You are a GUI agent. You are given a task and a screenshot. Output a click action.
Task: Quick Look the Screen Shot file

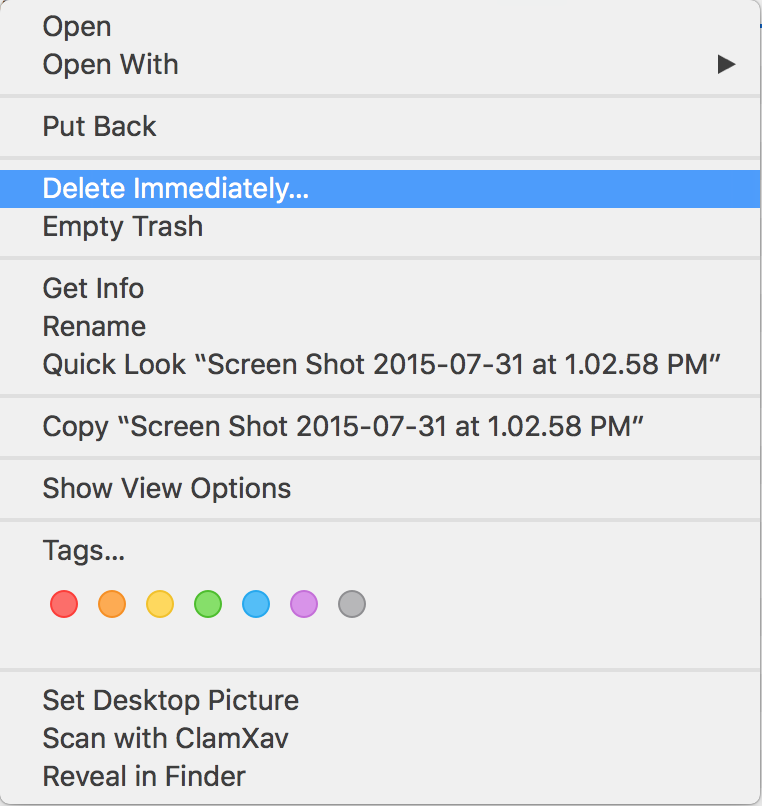tap(382, 365)
